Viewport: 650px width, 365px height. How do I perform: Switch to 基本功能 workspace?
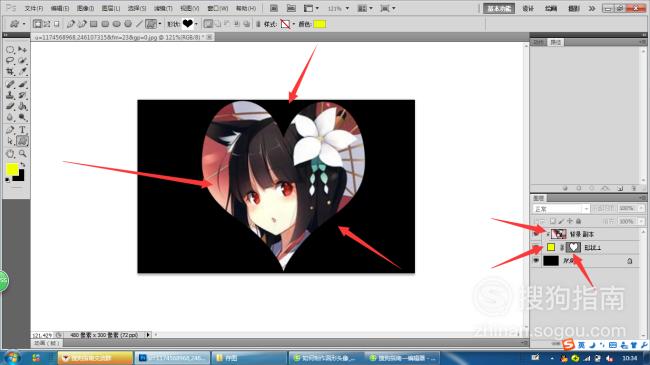click(499, 8)
